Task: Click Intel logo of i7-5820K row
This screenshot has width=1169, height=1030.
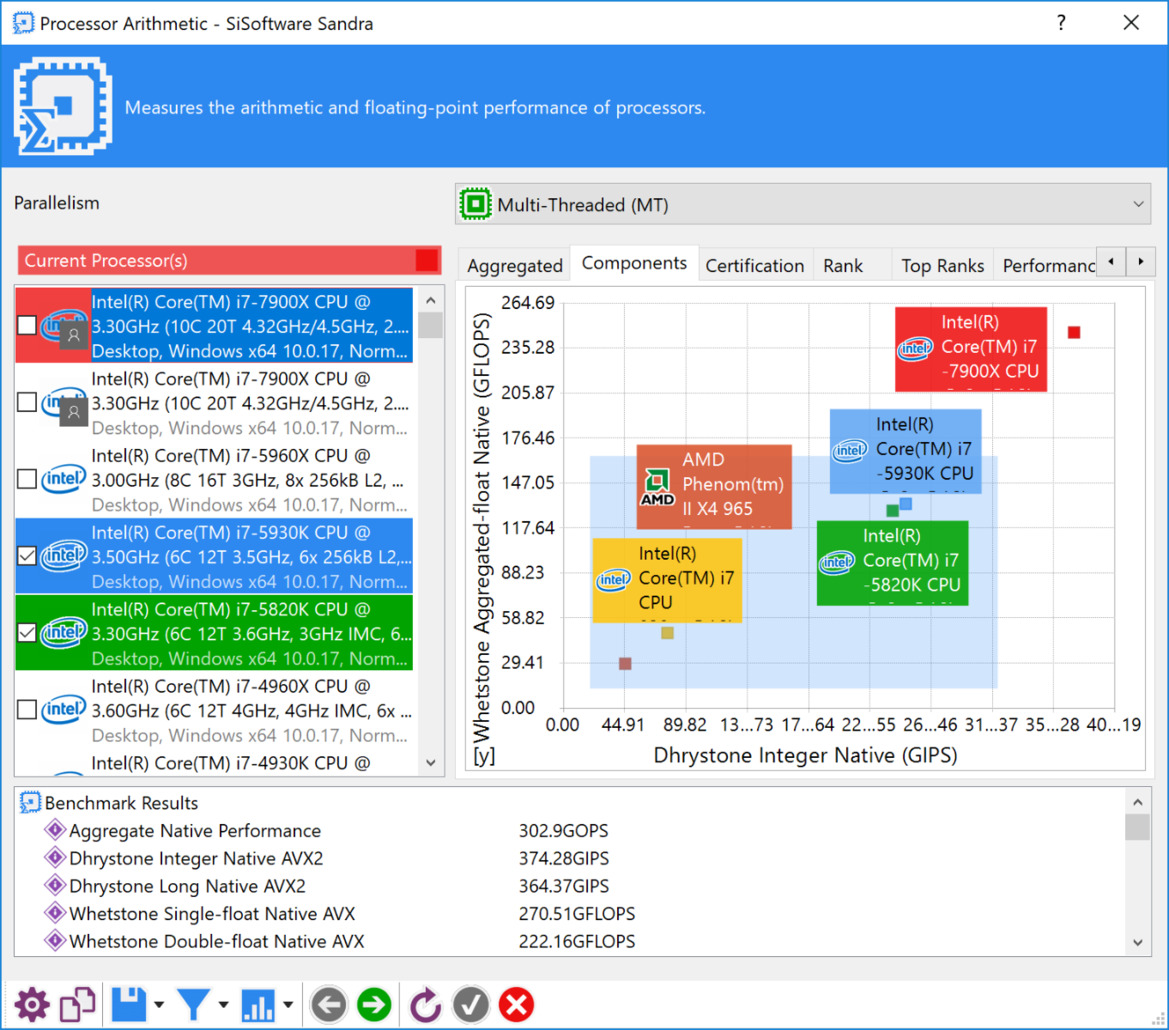Action: click(x=63, y=633)
